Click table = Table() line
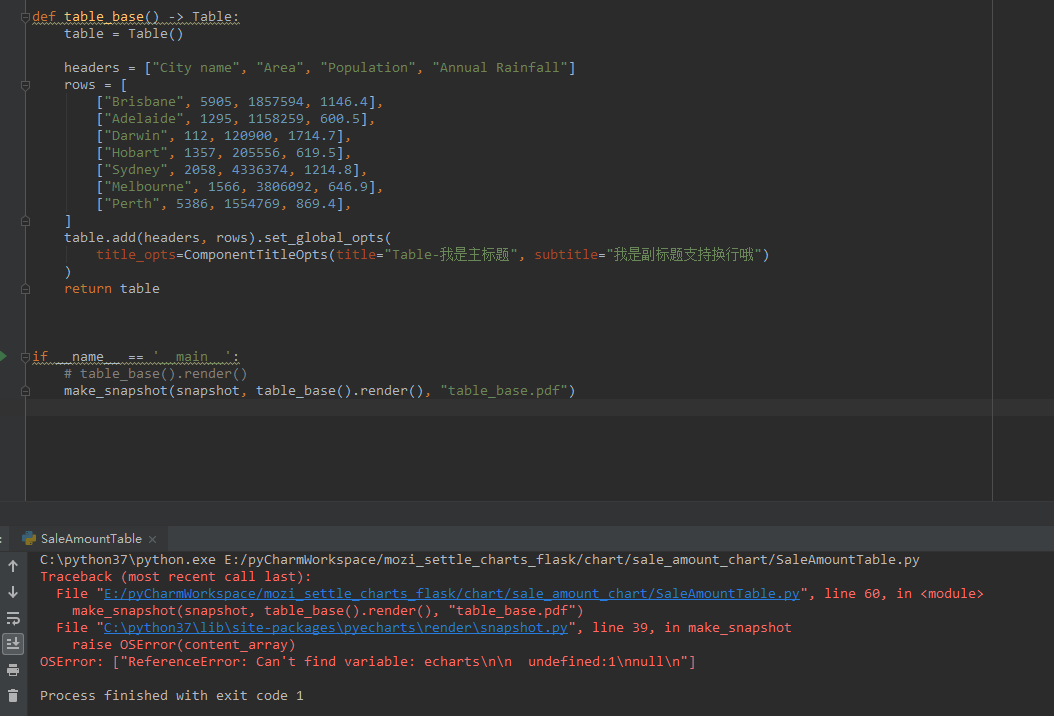This screenshot has width=1054, height=716. tap(123, 34)
